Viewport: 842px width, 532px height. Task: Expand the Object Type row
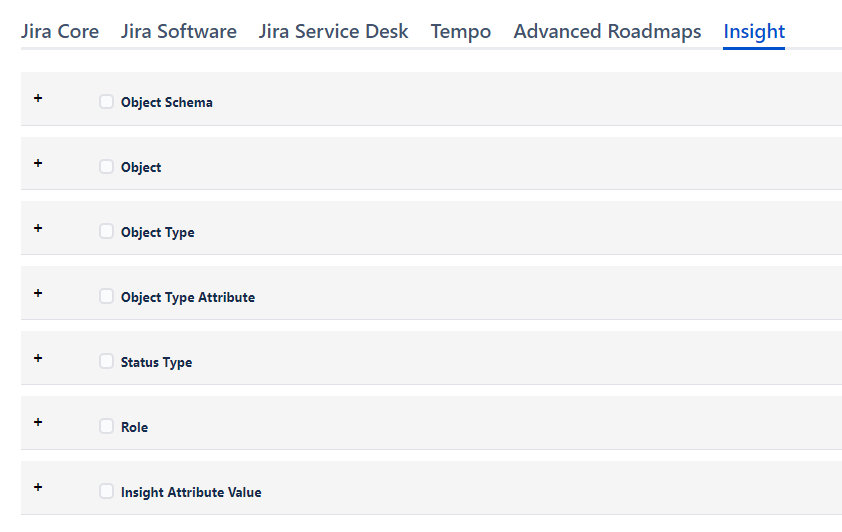click(38, 228)
